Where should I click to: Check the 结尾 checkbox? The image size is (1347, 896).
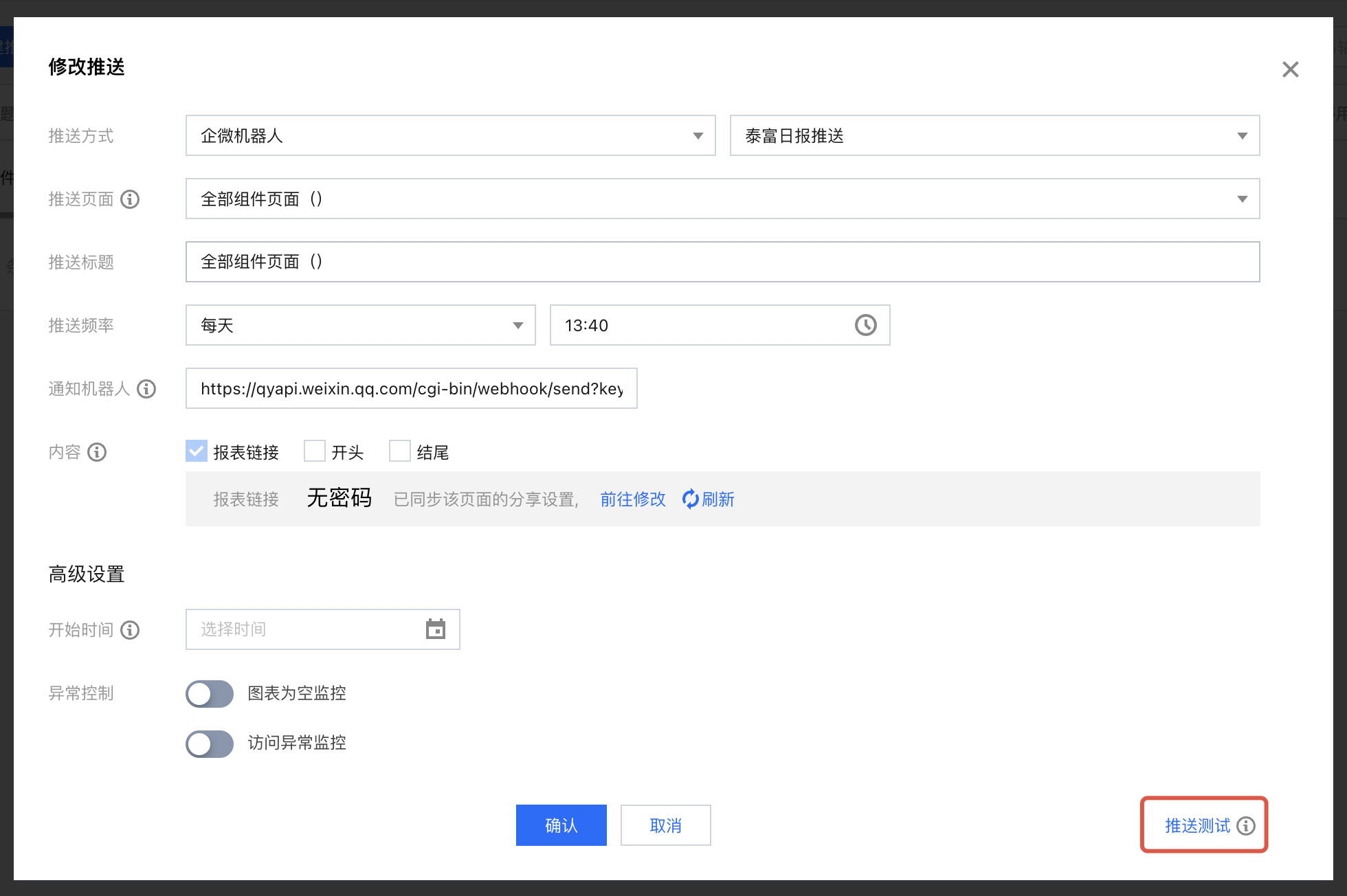tap(400, 451)
